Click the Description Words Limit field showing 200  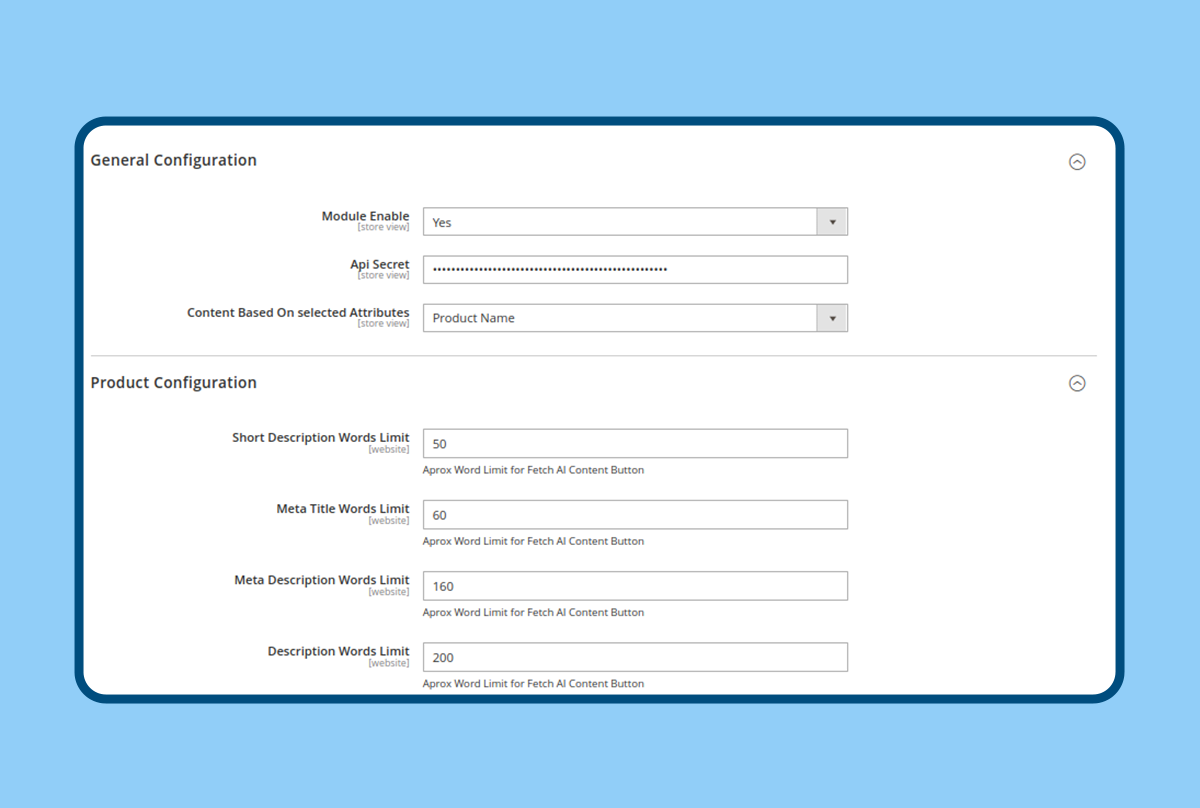[635, 657]
